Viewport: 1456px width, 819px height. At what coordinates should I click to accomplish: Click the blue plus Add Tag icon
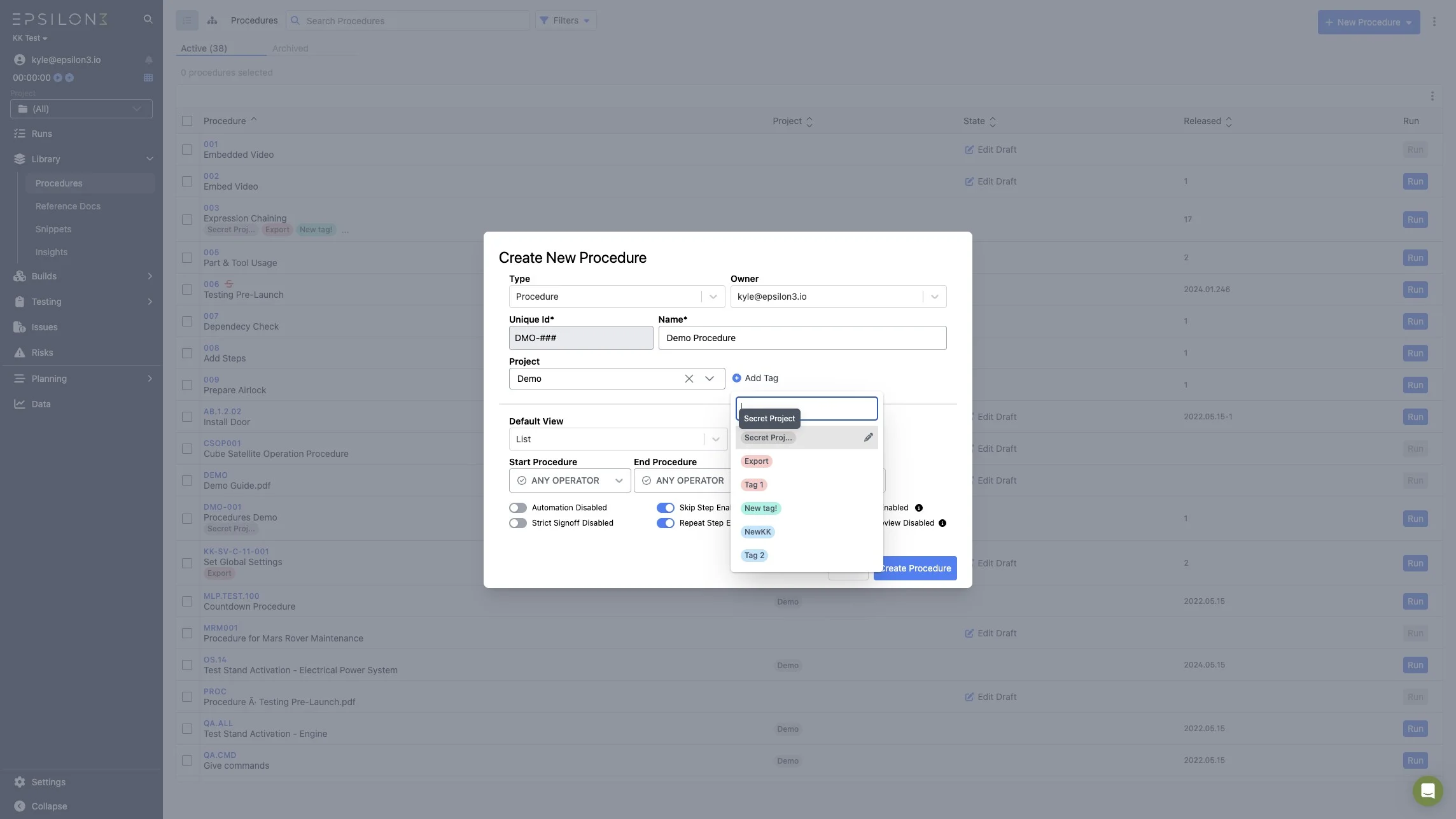737,378
